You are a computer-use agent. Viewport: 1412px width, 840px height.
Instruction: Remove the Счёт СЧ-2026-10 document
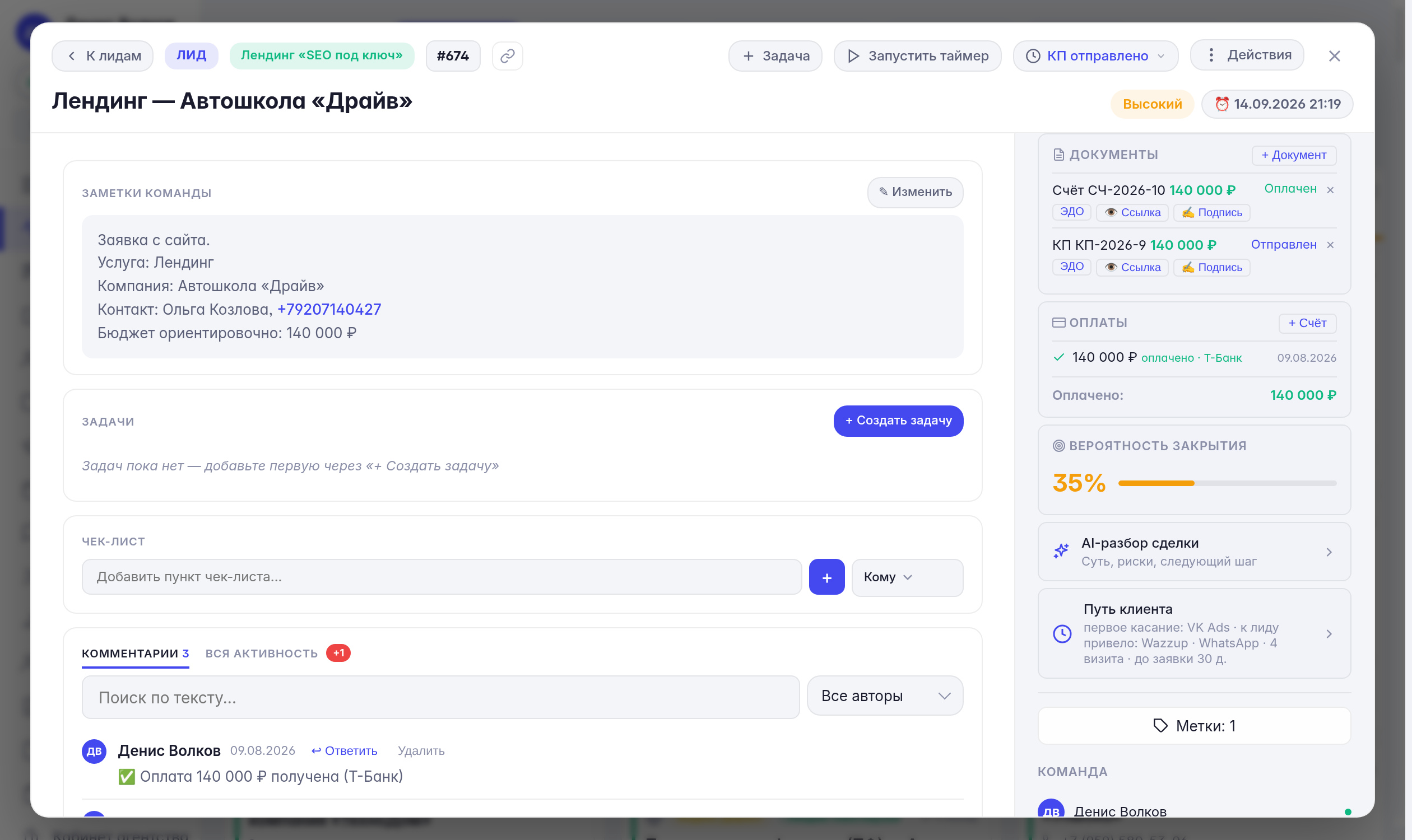1330,190
